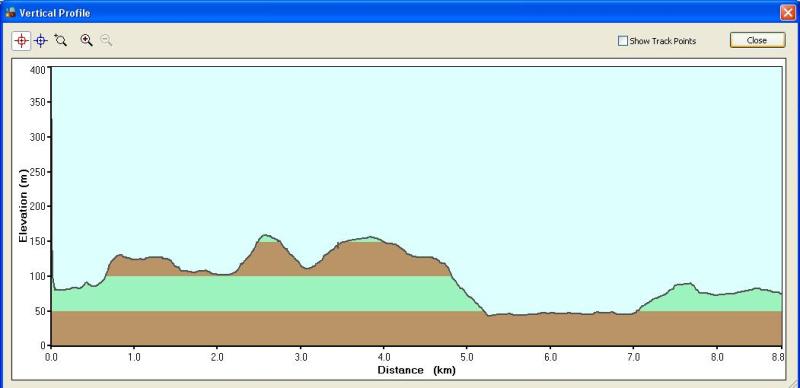Click the greyed-out zoom out icon
Viewport: 800px width, 388px height.
(106, 40)
